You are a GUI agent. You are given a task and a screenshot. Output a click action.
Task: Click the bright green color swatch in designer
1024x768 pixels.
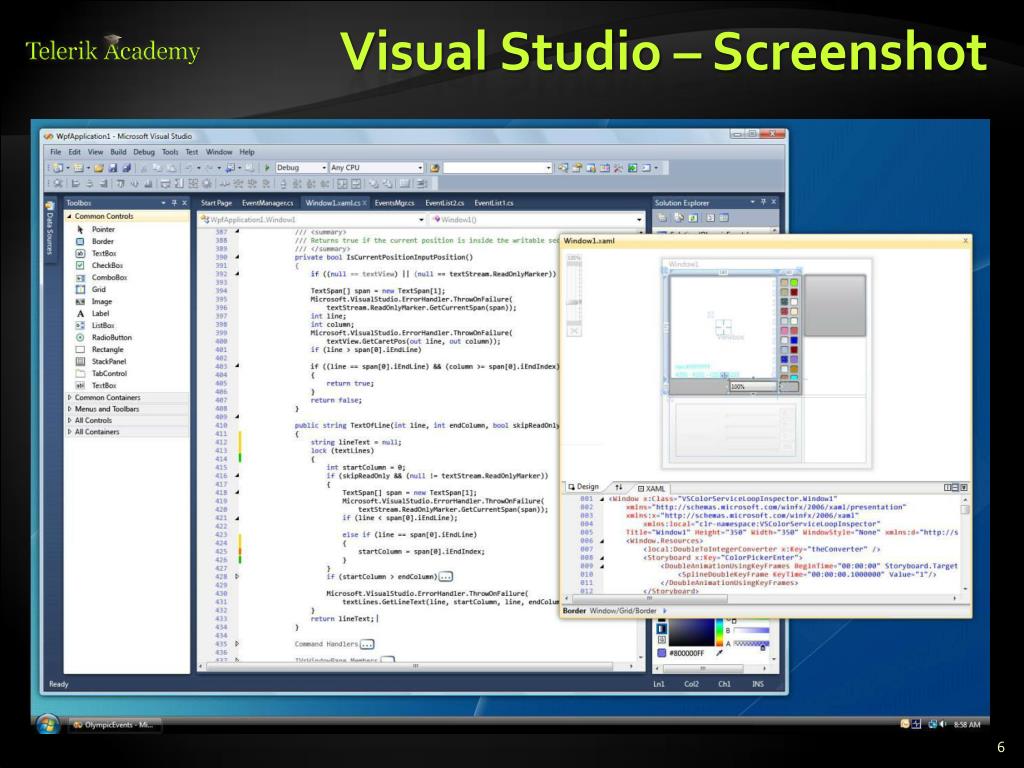coord(794,283)
